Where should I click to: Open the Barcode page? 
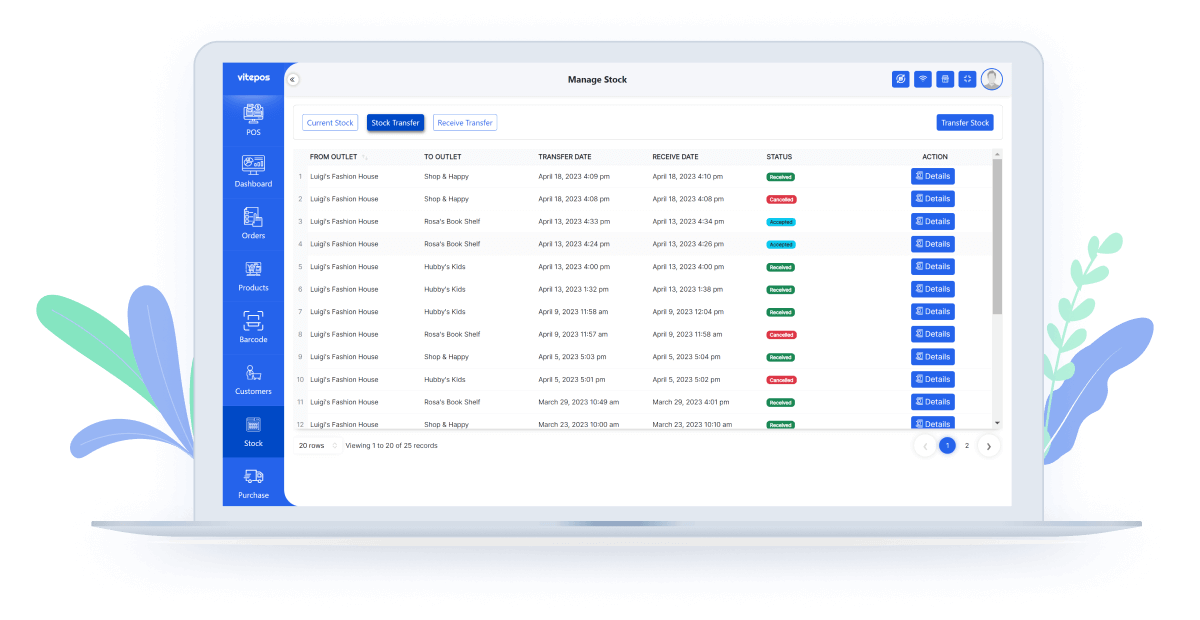click(x=253, y=327)
